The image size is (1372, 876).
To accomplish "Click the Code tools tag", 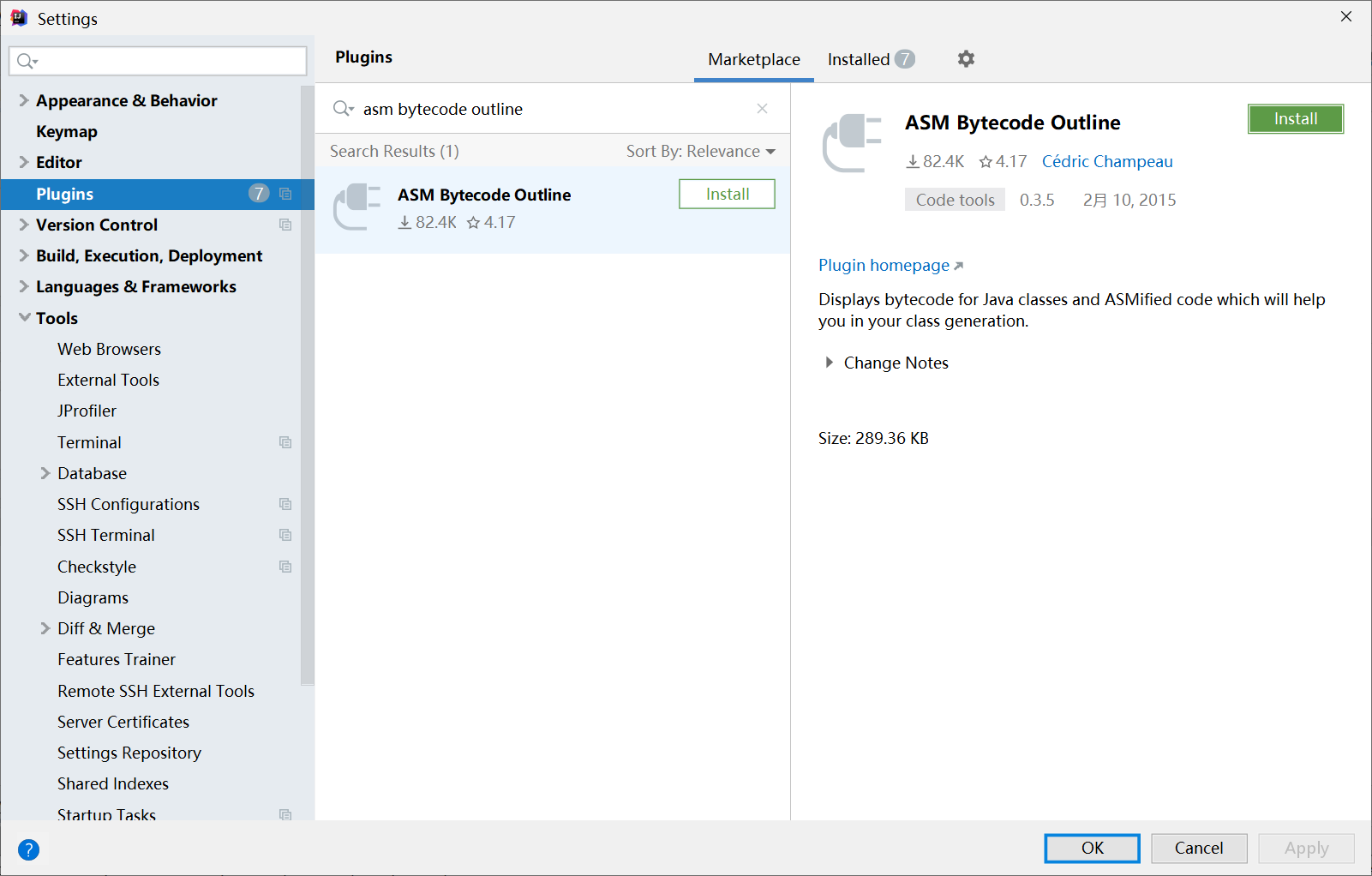I will [955, 200].
